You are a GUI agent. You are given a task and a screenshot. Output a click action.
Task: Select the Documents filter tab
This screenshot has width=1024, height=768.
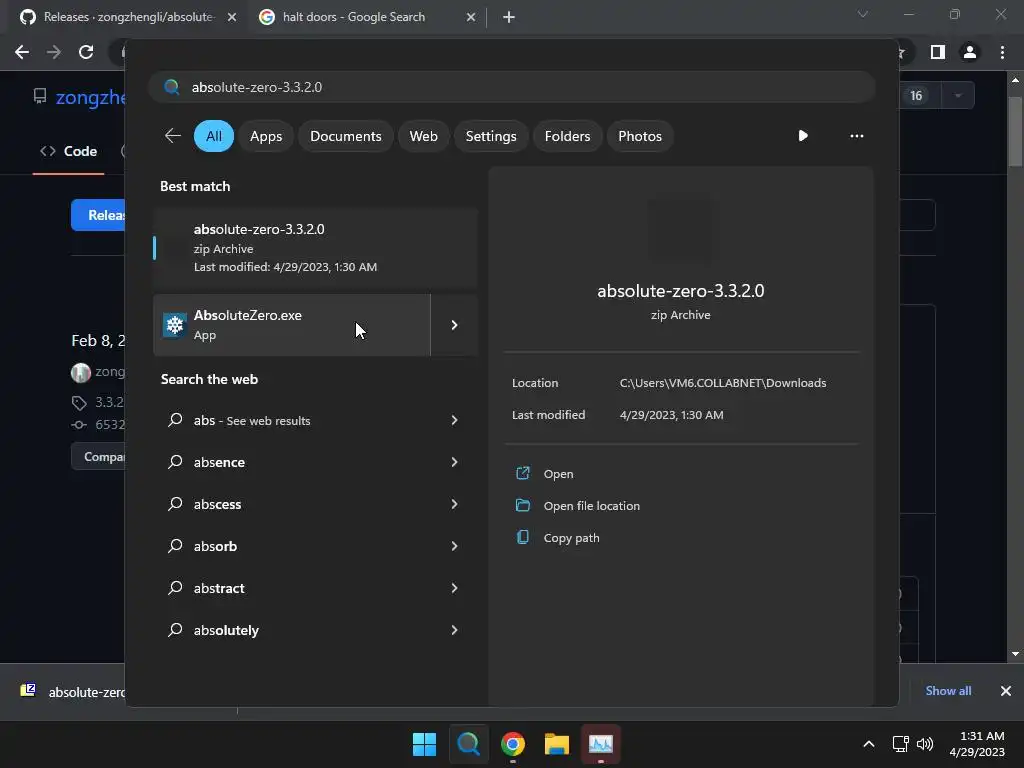(x=345, y=136)
